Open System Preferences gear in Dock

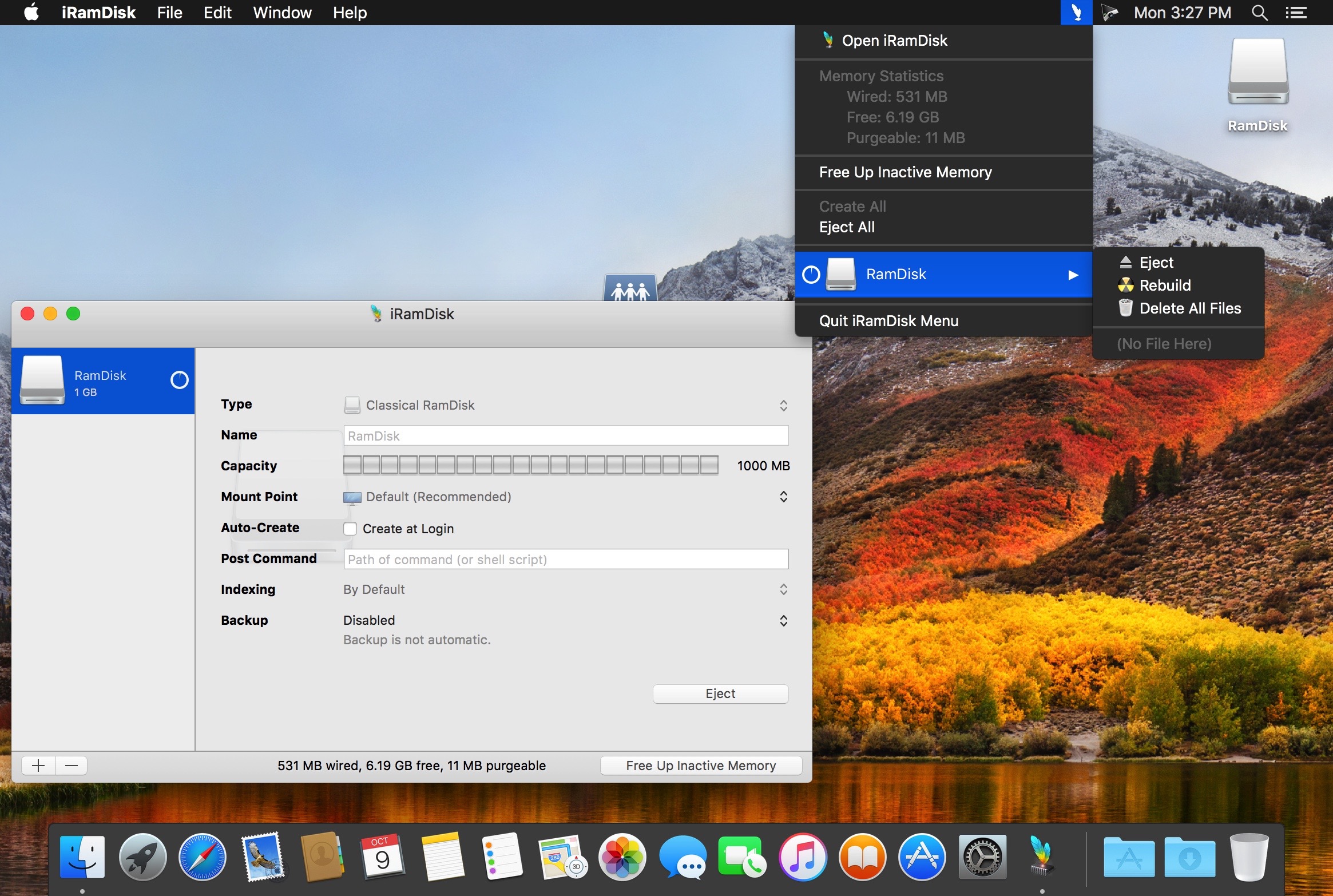pyautogui.click(x=982, y=857)
